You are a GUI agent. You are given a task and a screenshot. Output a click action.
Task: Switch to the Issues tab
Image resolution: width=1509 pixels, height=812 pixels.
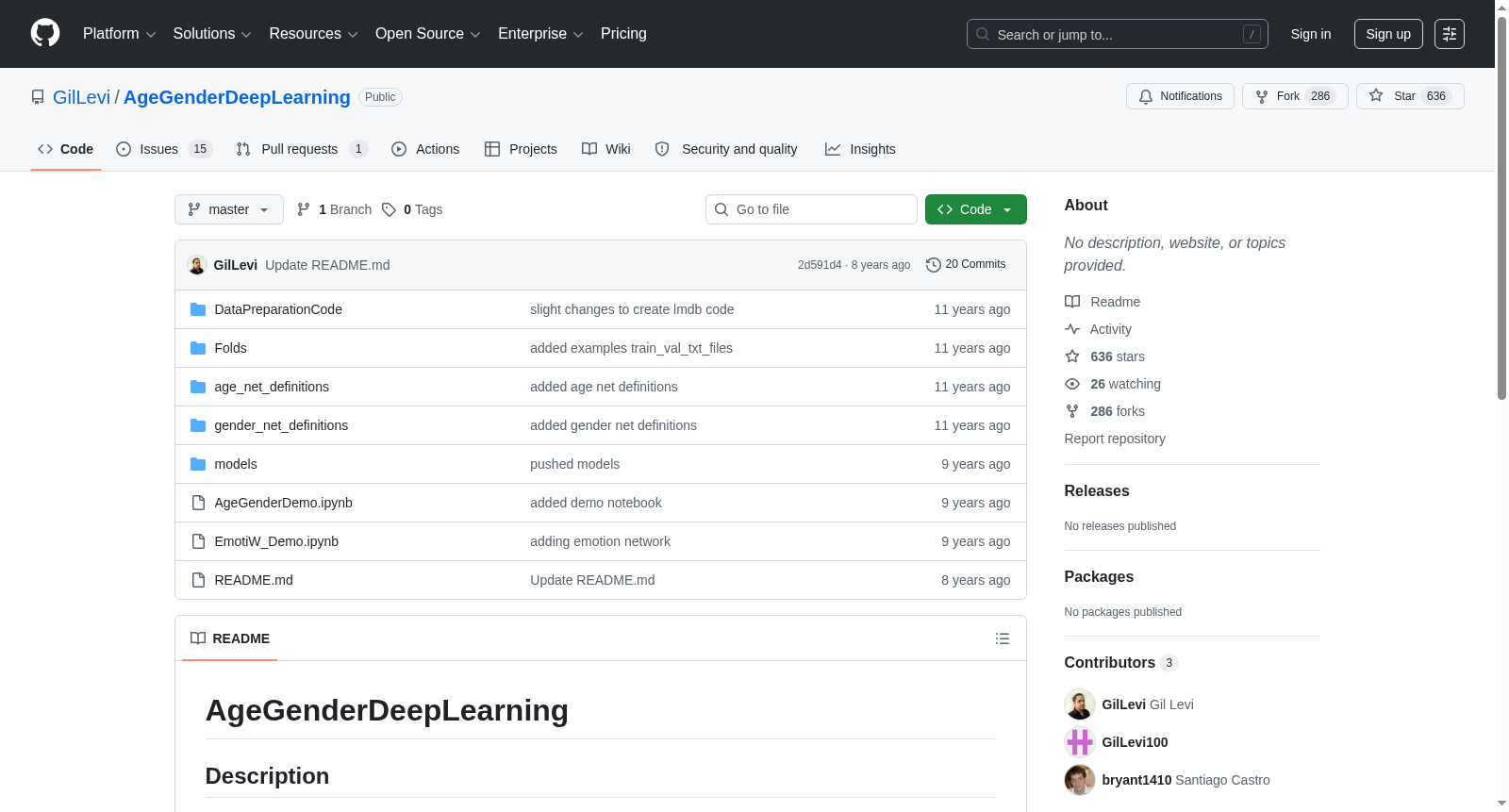164,149
